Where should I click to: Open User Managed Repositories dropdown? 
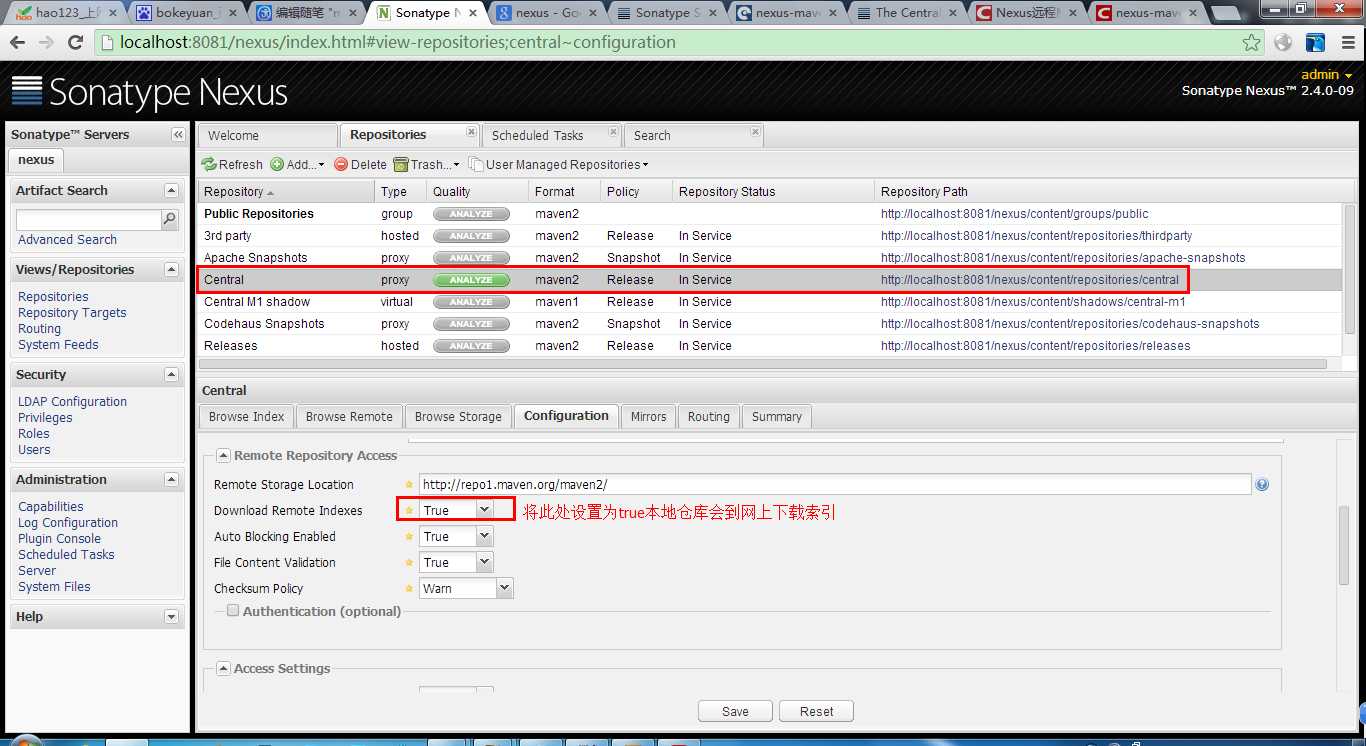(559, 164)
